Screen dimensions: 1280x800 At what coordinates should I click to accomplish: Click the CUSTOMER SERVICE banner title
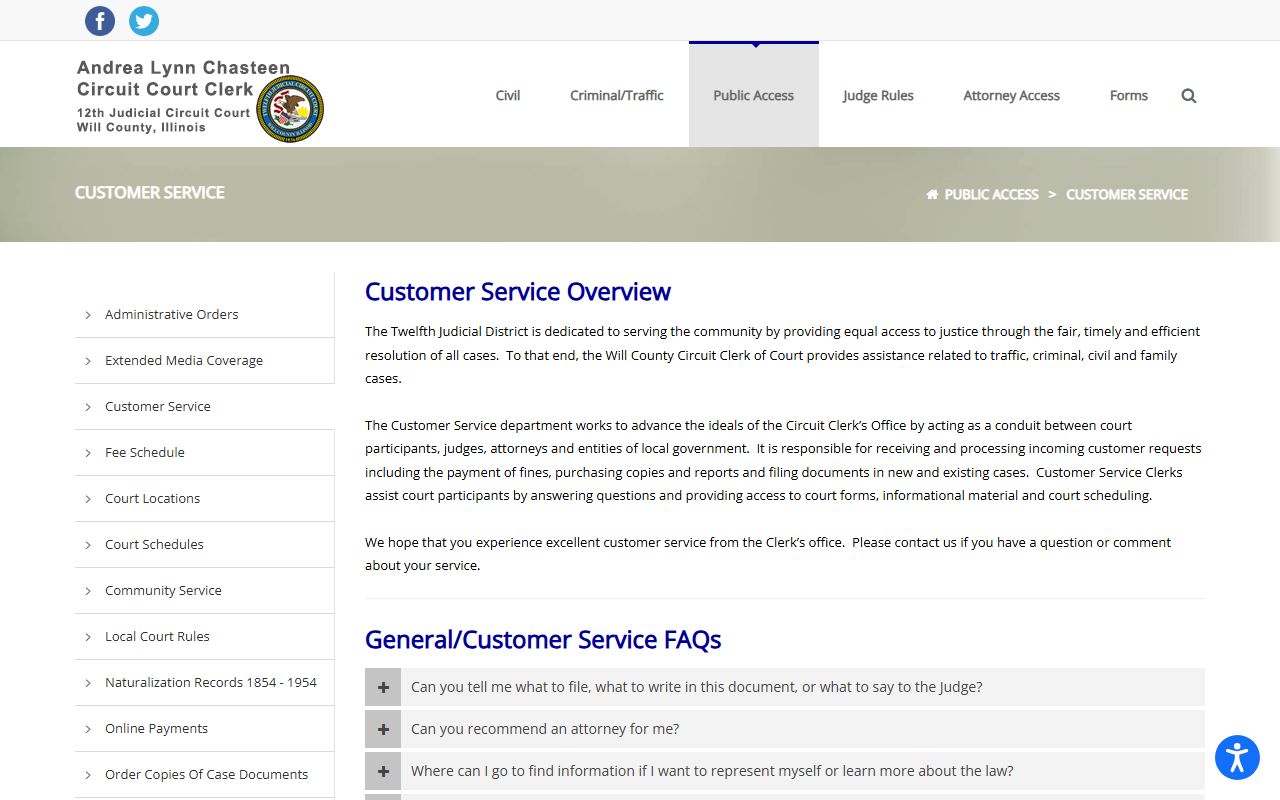point(150,192)
